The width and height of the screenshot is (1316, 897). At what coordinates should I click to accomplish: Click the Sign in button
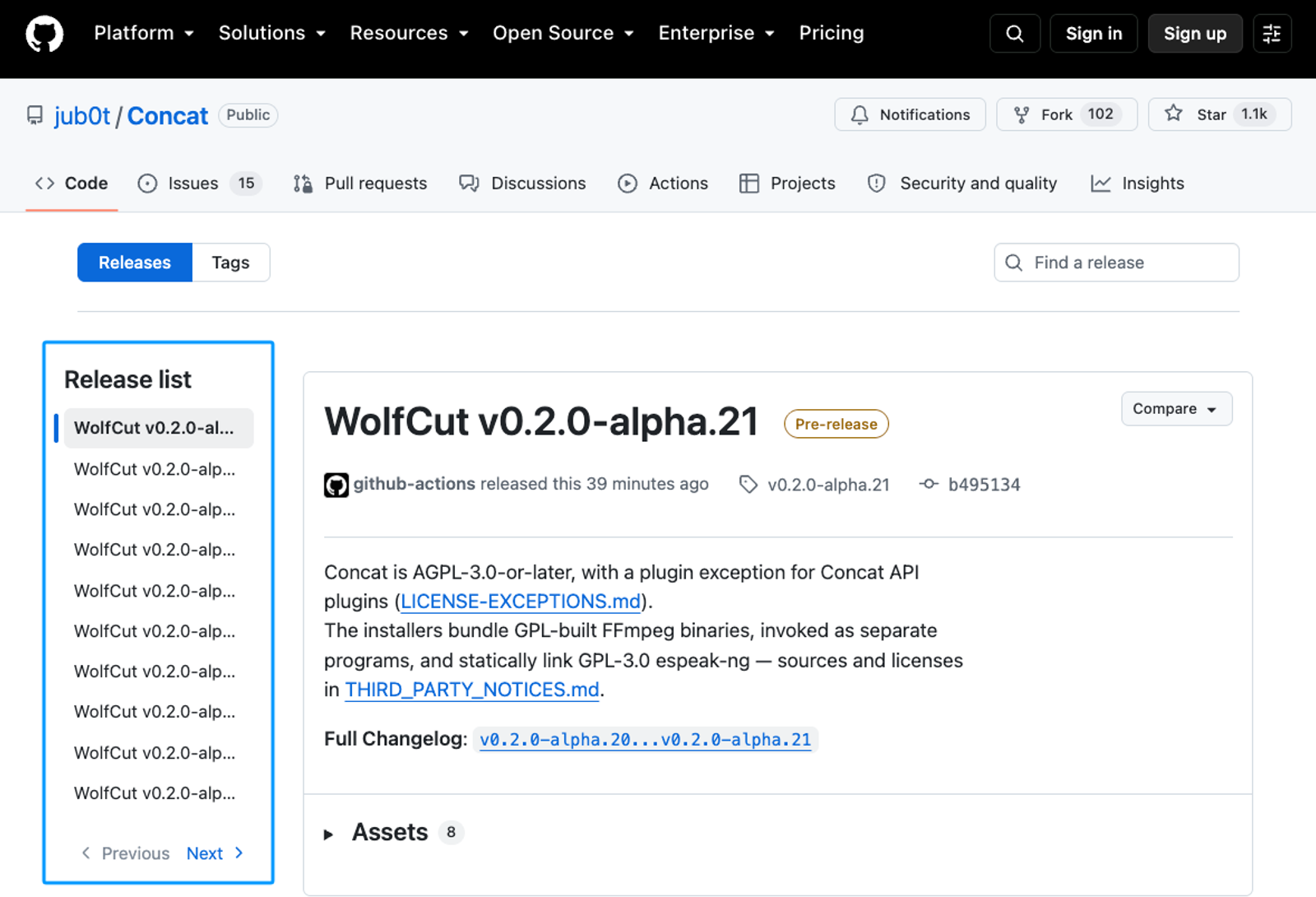pyautogui.click(x=1094, y=34)
